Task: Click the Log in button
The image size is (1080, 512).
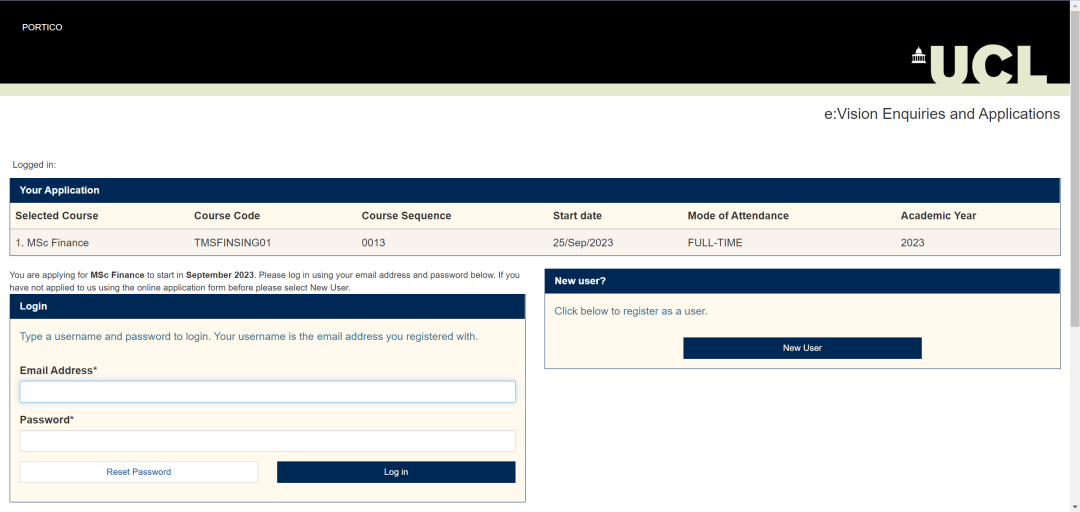Action: tap(396, 472)
